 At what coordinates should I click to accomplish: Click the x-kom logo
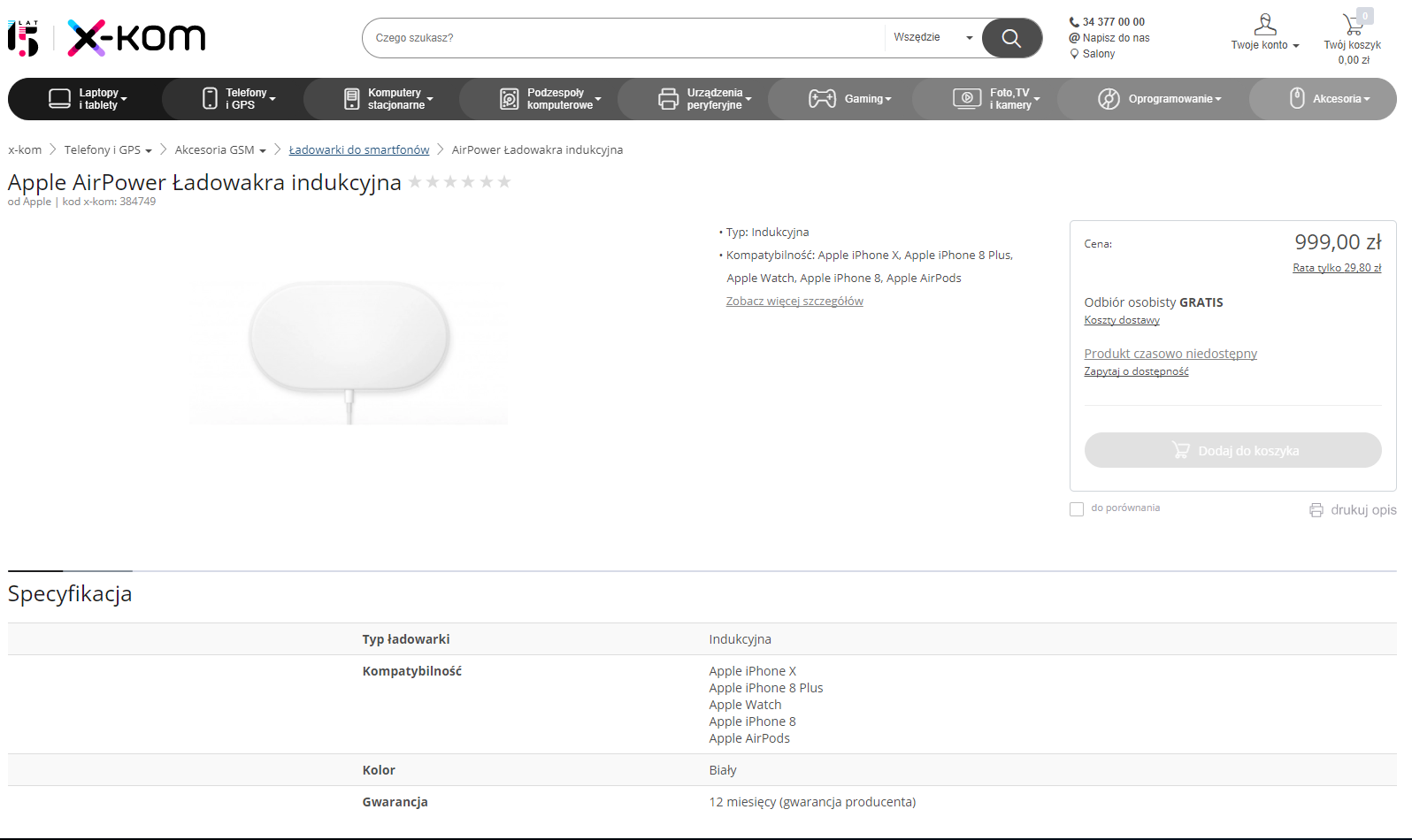[x=136, y=38]
